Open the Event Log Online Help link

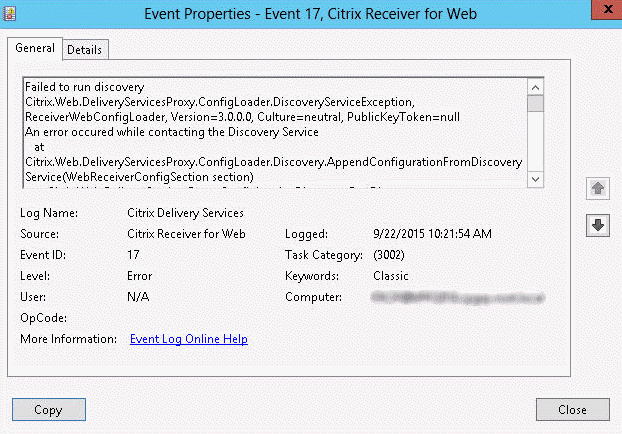pyautogui.click(x=189, y=339)
